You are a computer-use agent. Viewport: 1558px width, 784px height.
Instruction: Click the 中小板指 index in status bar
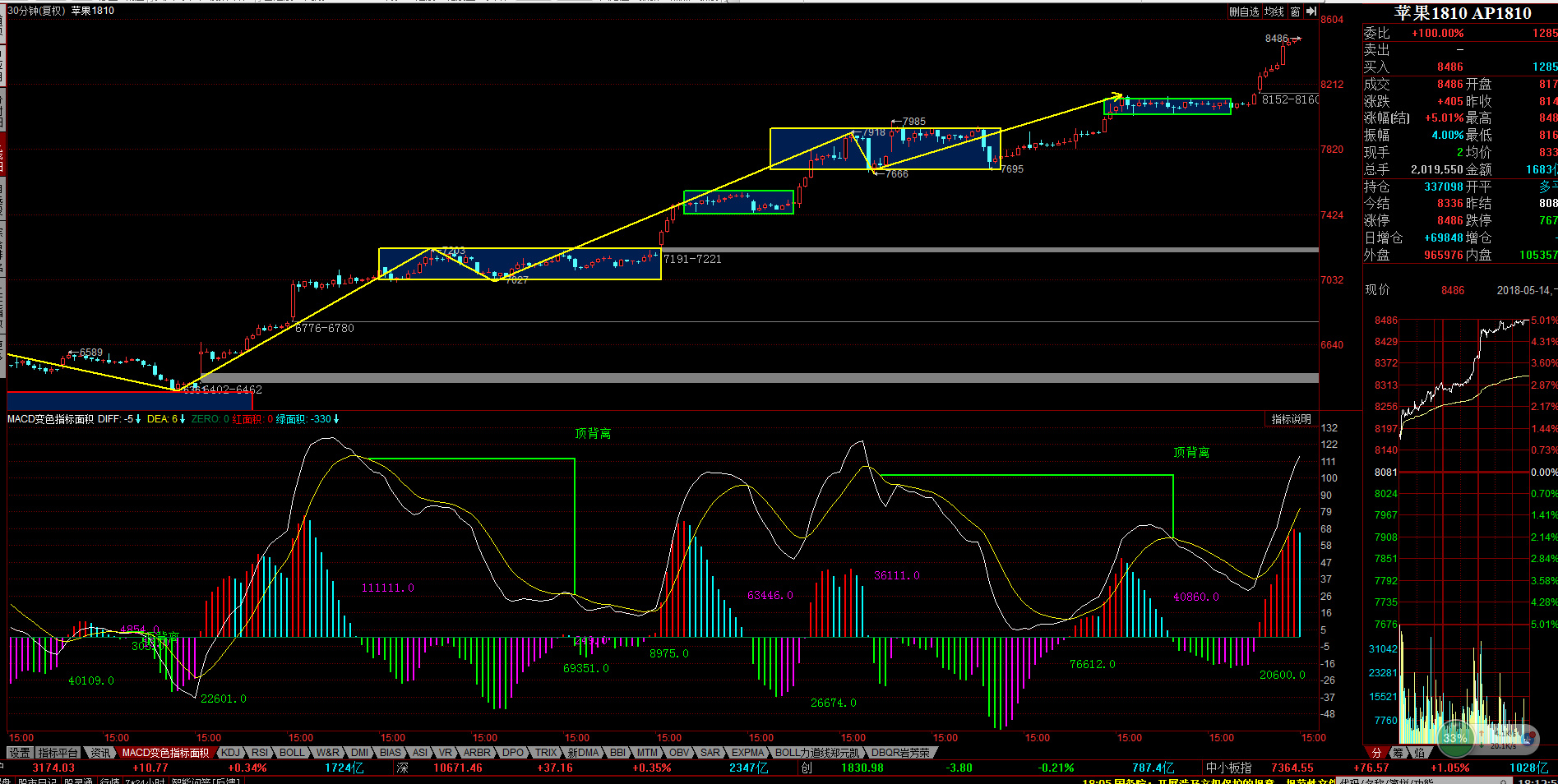[1228, 768]
